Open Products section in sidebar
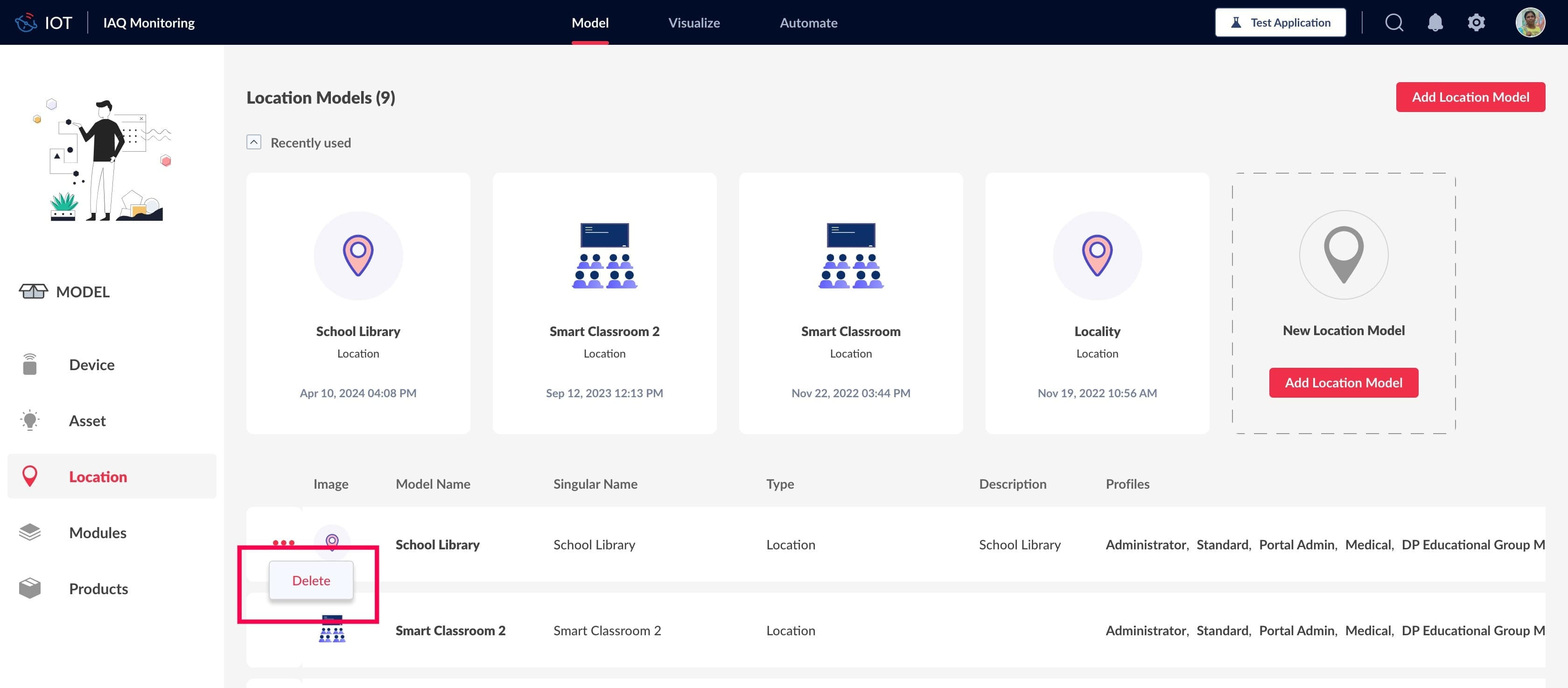The height and width of the screenshot is (688, 1568). 98,589
